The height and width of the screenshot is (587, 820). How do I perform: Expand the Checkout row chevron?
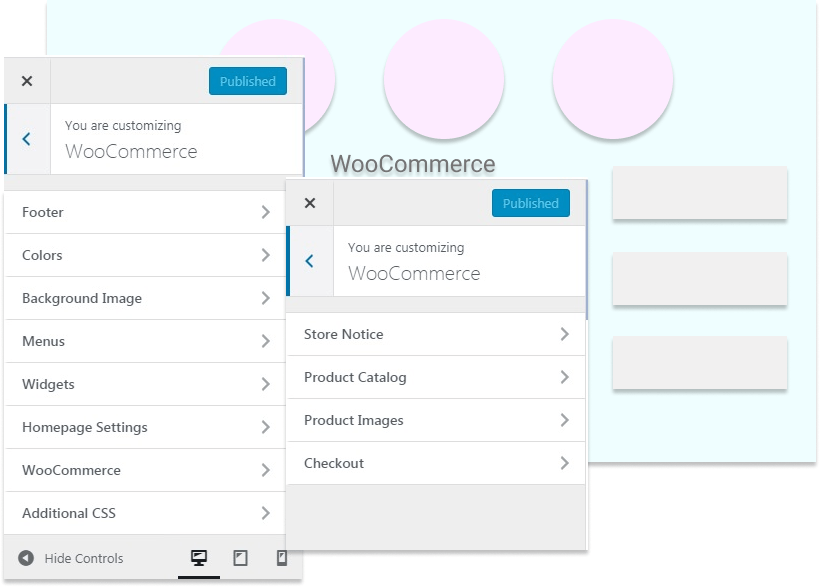coord(564,463)
